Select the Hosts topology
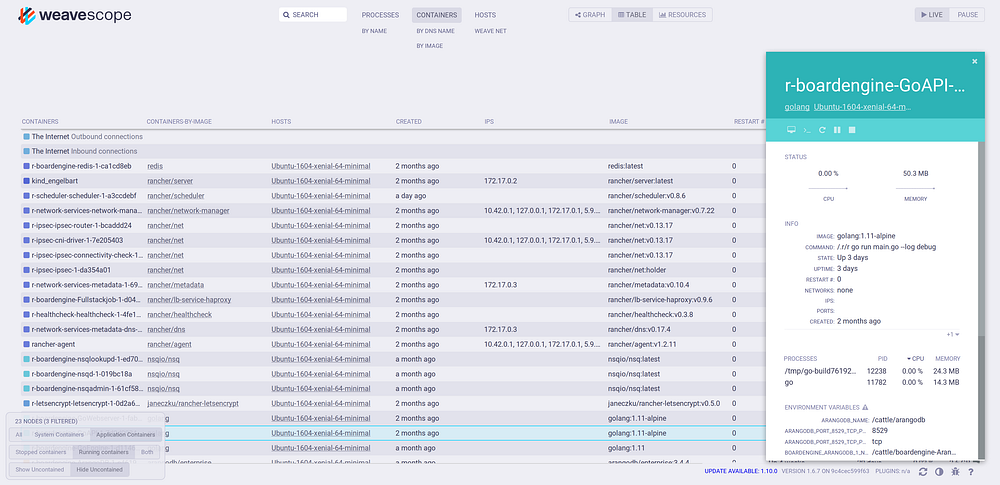 click(x=485, y=15)
